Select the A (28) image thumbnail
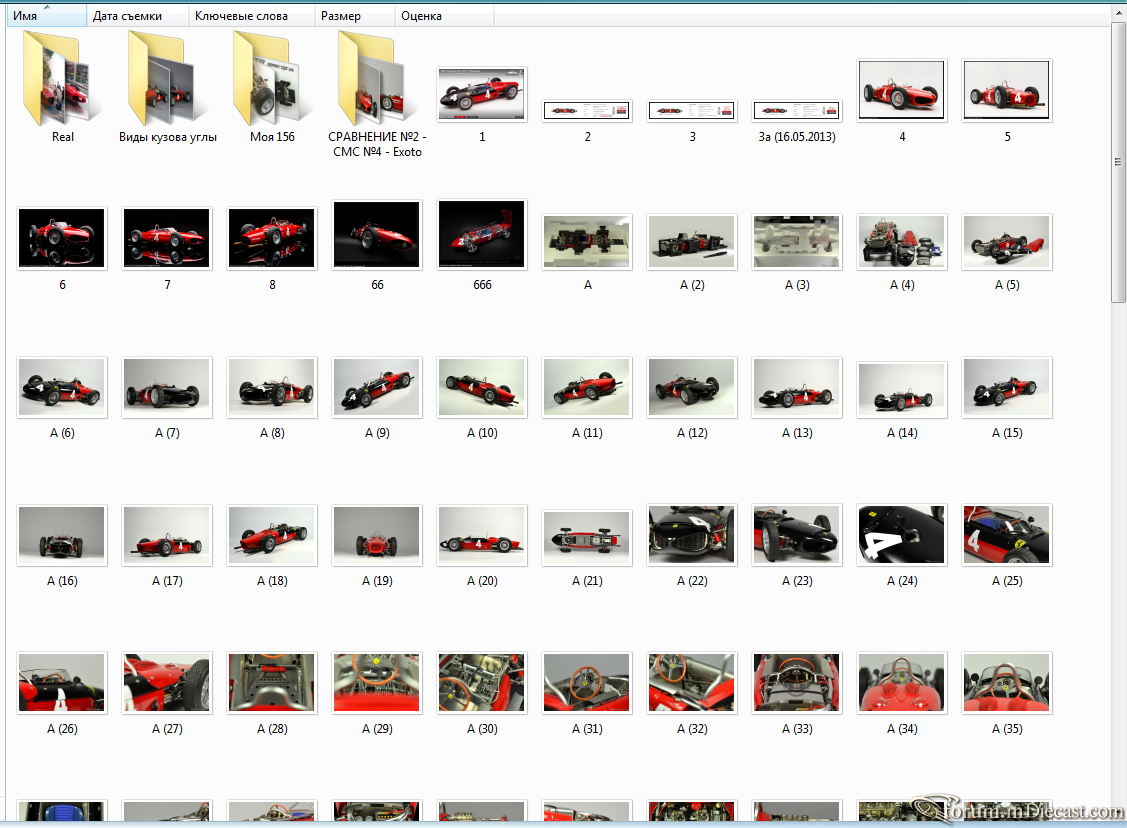 pos(272,683)
